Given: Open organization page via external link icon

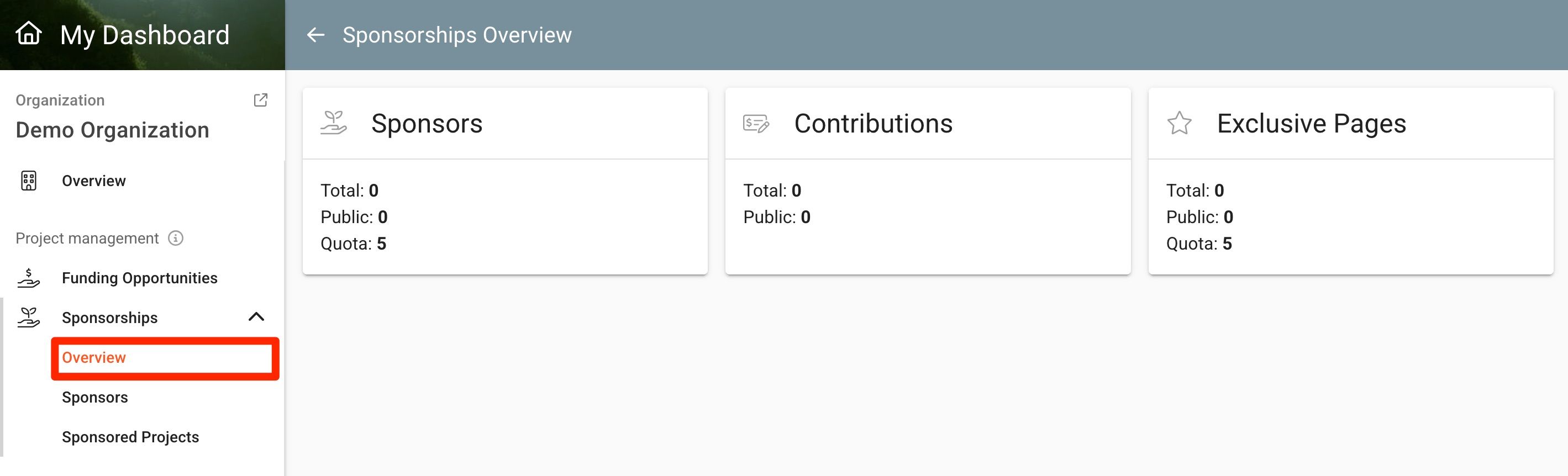Looking at the screenshot, I should [261, 100].
